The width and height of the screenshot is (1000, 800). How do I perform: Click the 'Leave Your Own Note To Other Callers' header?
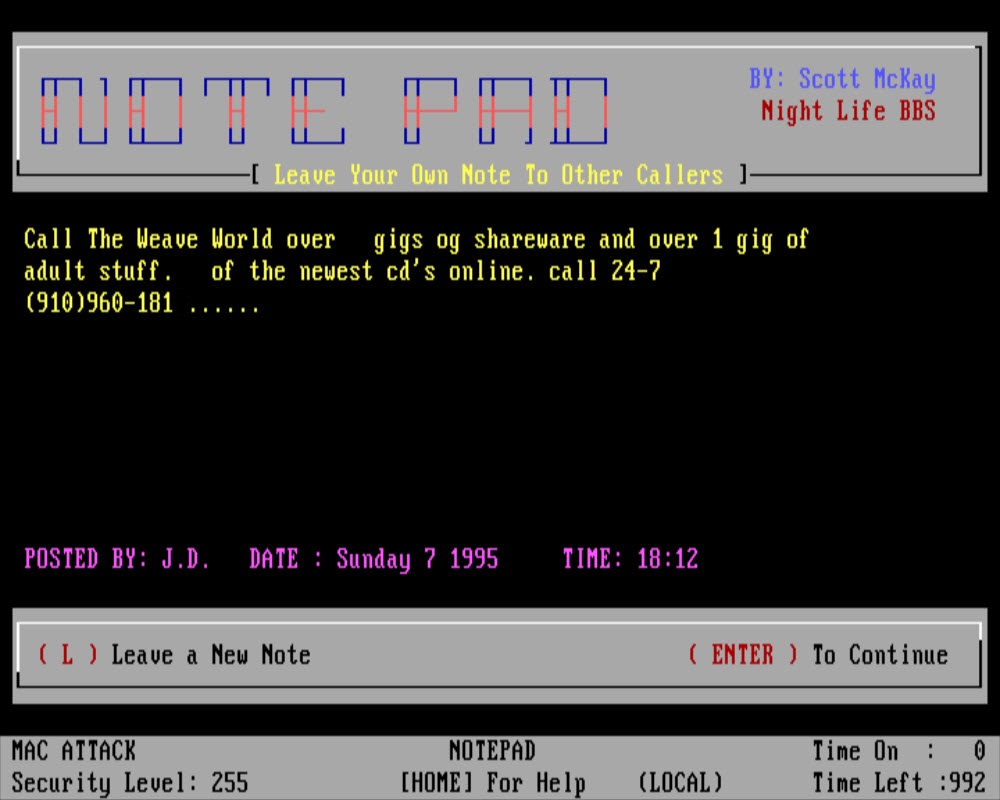[497, 175]
